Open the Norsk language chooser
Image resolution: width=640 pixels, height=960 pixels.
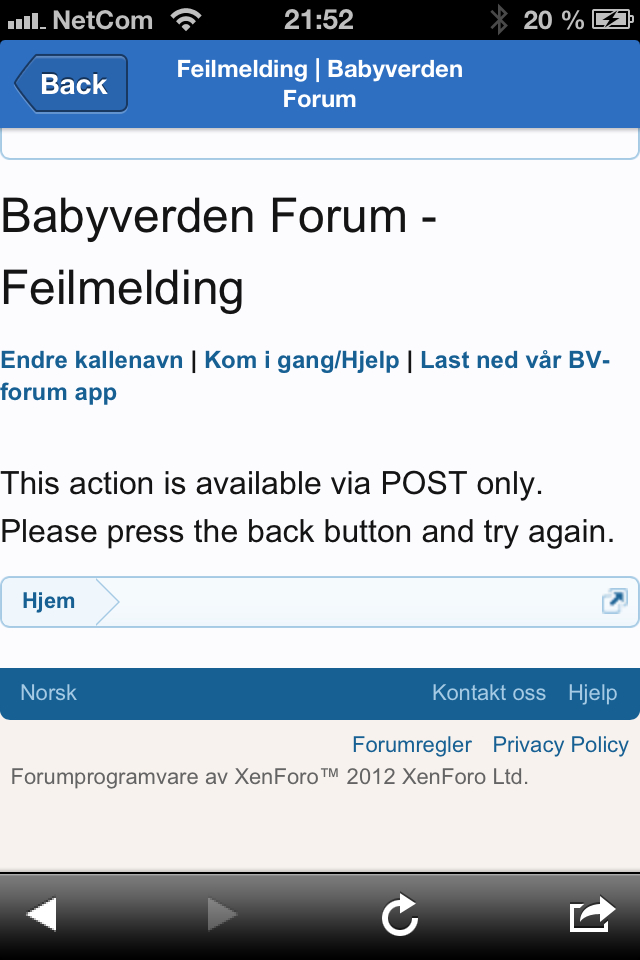coord(48,692)
